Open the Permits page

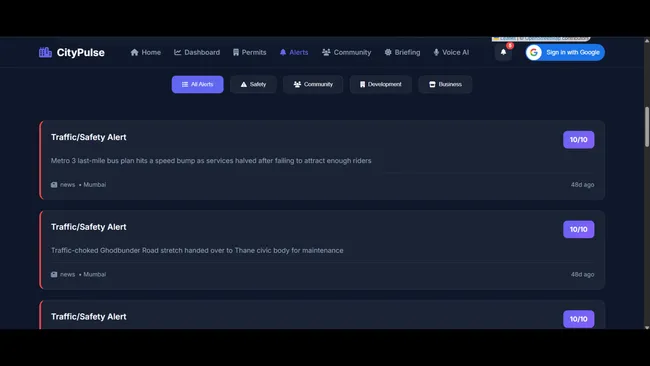250,52
